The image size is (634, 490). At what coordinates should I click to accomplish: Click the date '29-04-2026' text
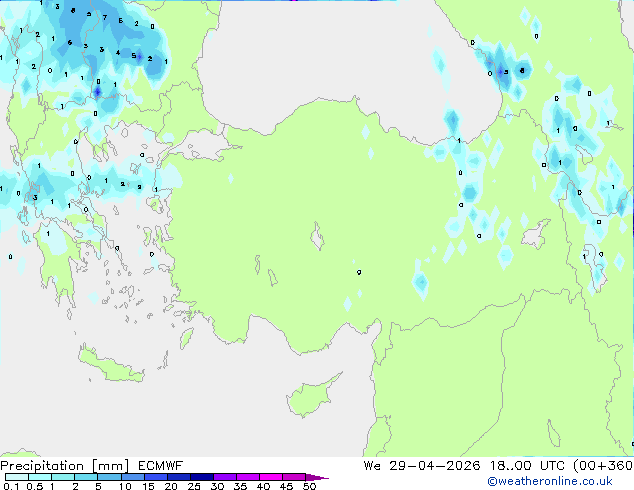pyautogui.click(x=435, y=466)
